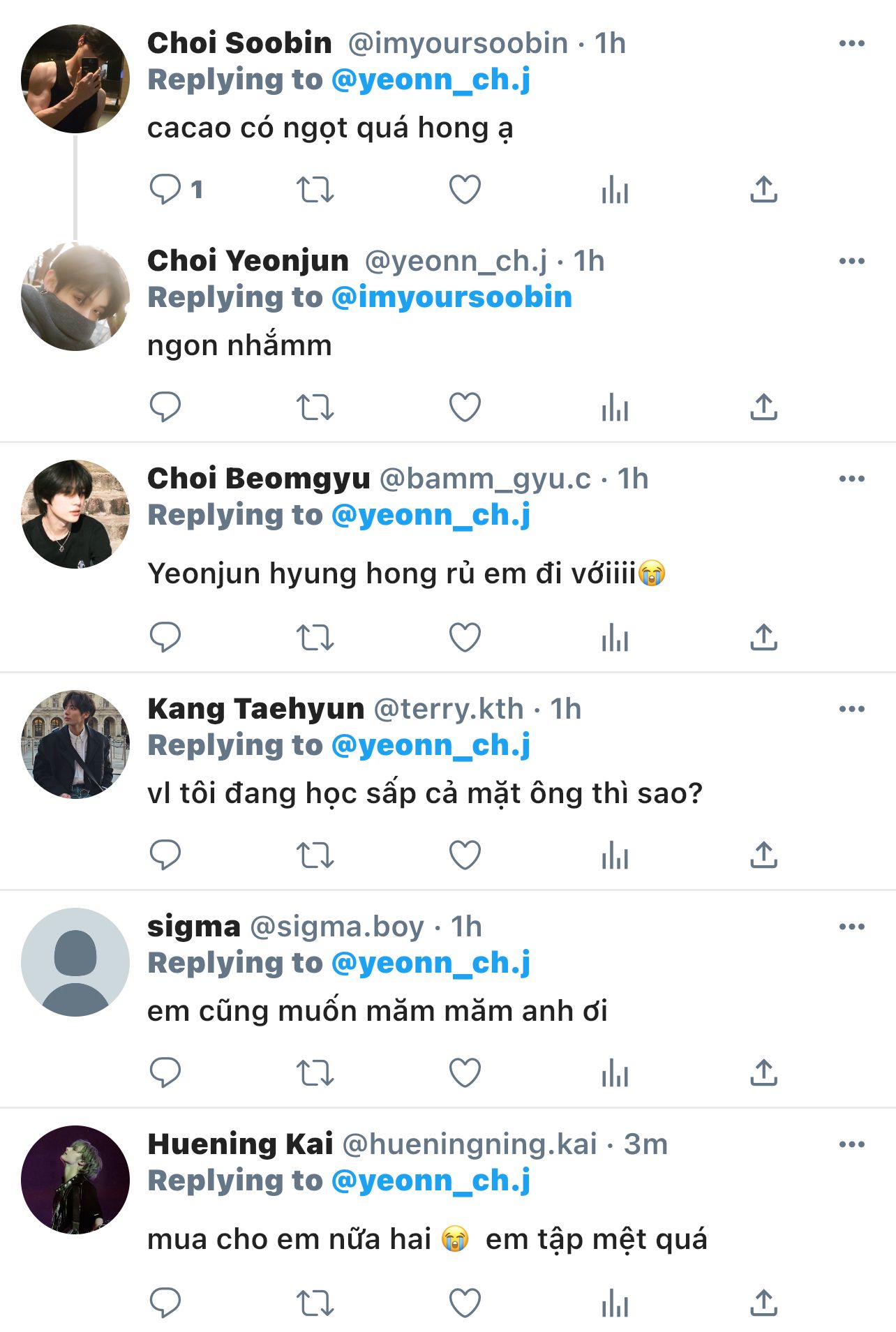
Task: Reply to the sigma account's tweet
Action: tap(165, 1073)
